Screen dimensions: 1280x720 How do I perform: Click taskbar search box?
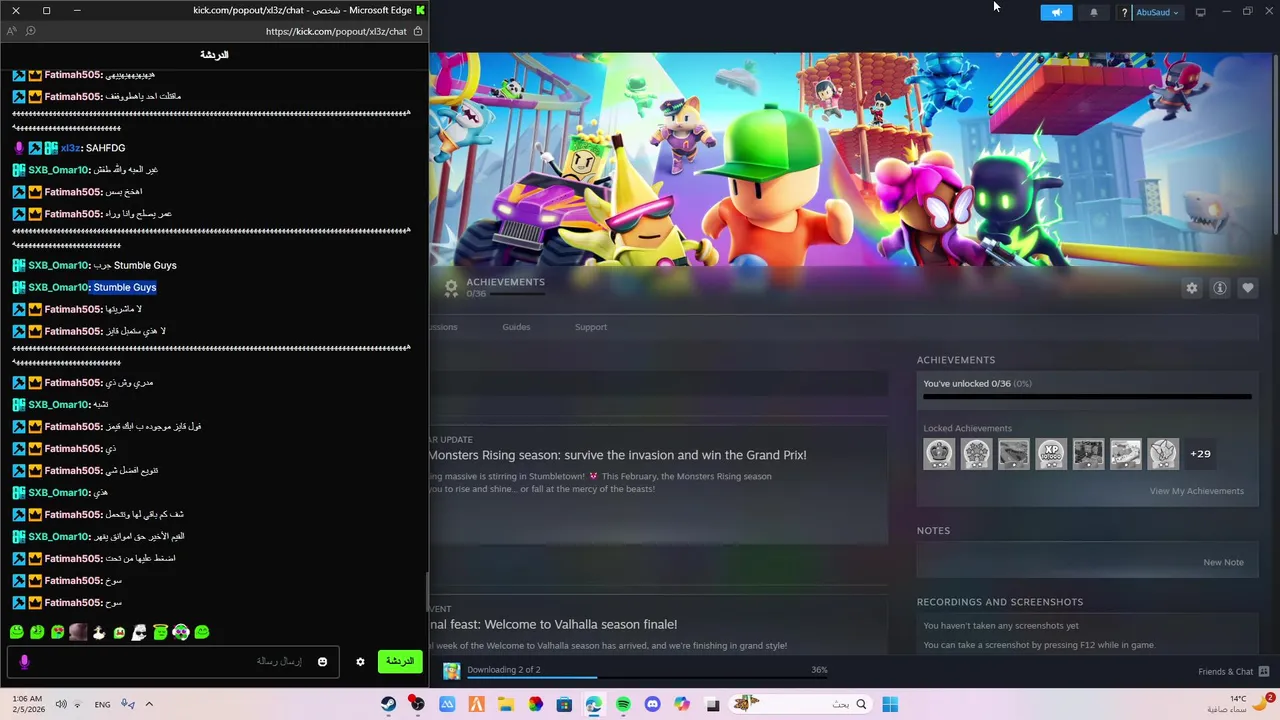[x=800, y=704]
